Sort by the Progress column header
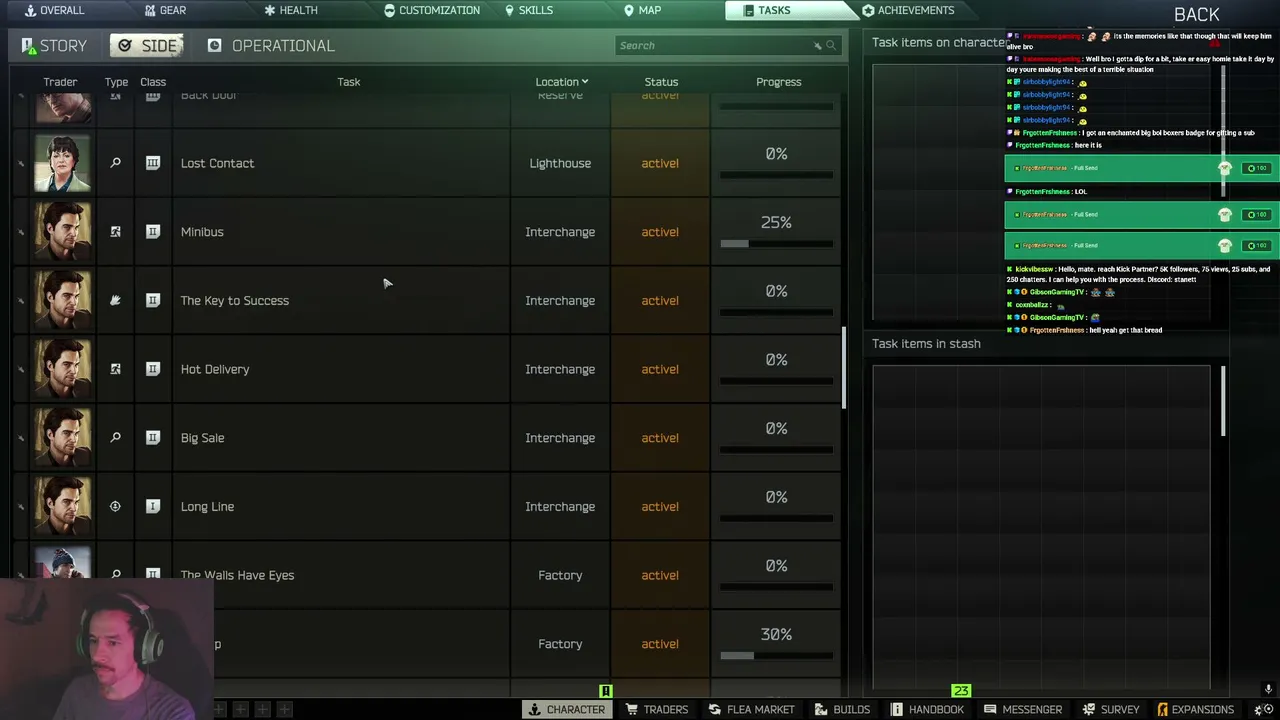The image size is (1280, 720). click(779, 82)
